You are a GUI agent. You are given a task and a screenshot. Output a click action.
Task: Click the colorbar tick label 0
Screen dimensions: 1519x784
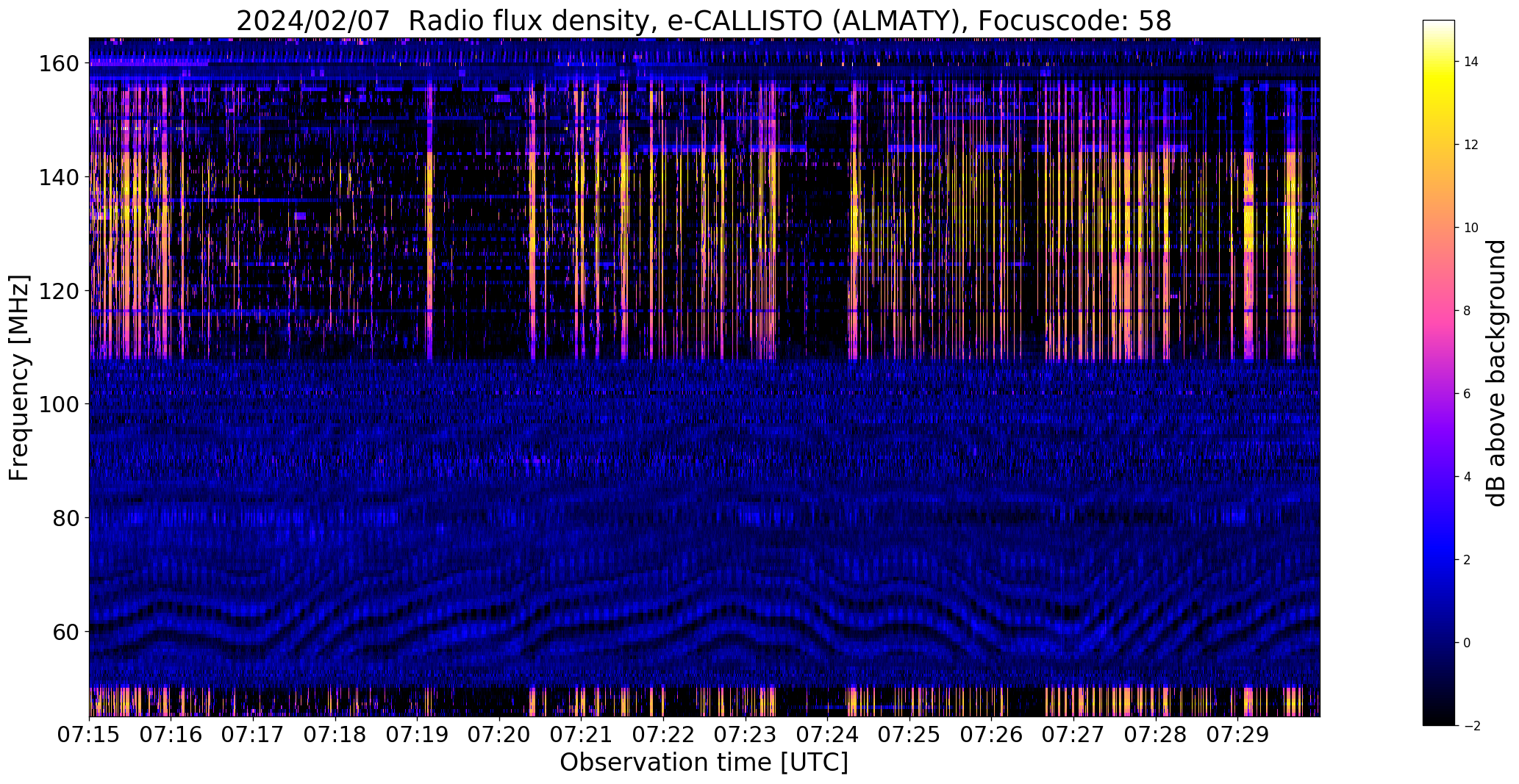tap(1468, 643)
